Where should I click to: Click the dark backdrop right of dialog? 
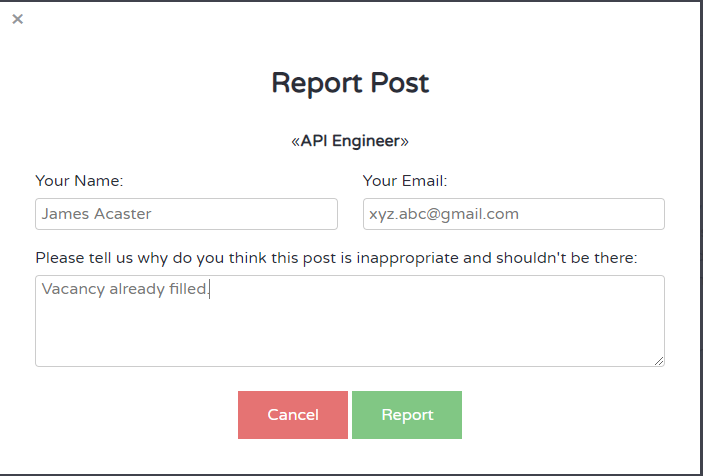tap(701, 238)
